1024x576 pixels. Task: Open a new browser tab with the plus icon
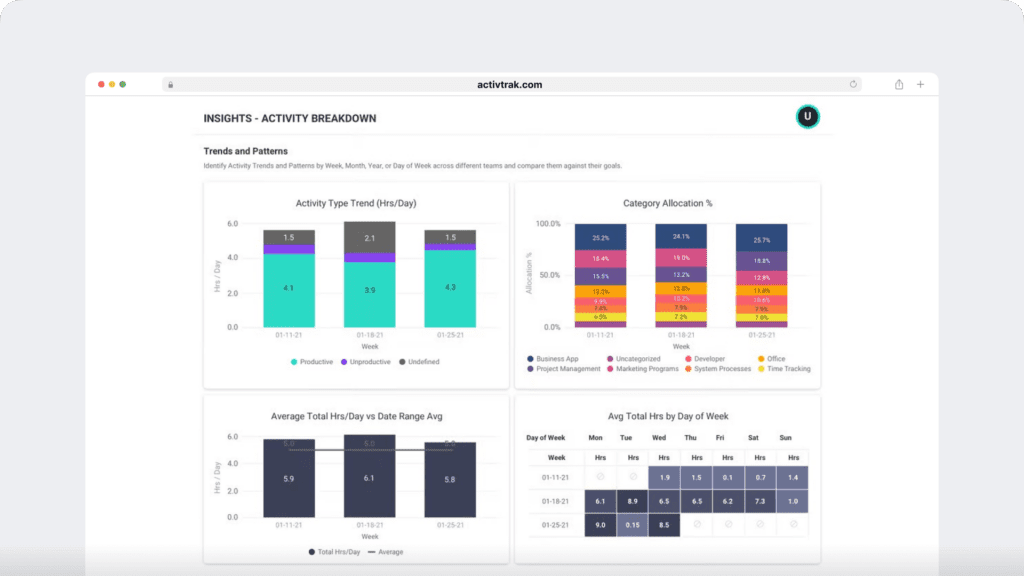click(920, 84)
